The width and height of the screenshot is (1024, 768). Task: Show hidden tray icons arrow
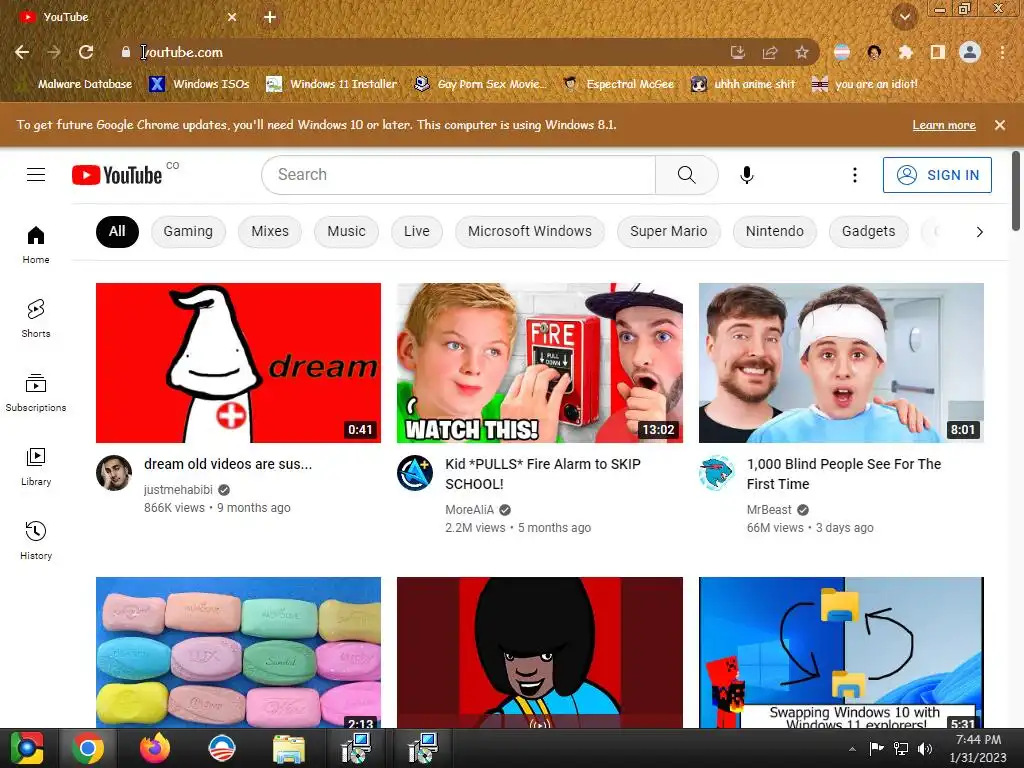852,749
